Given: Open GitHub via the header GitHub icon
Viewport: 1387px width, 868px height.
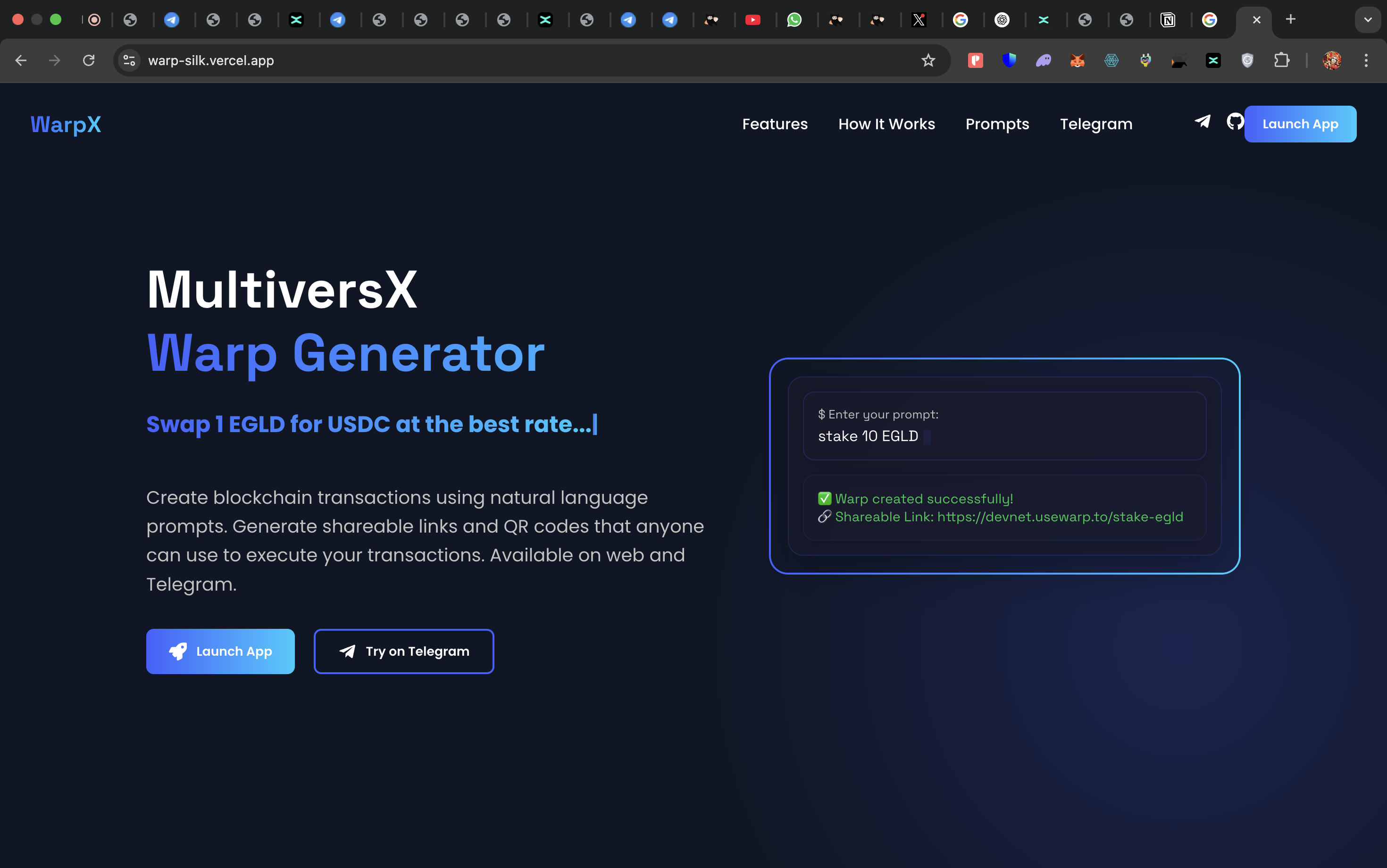Looking at the screenshot, I should (1235, 122).
